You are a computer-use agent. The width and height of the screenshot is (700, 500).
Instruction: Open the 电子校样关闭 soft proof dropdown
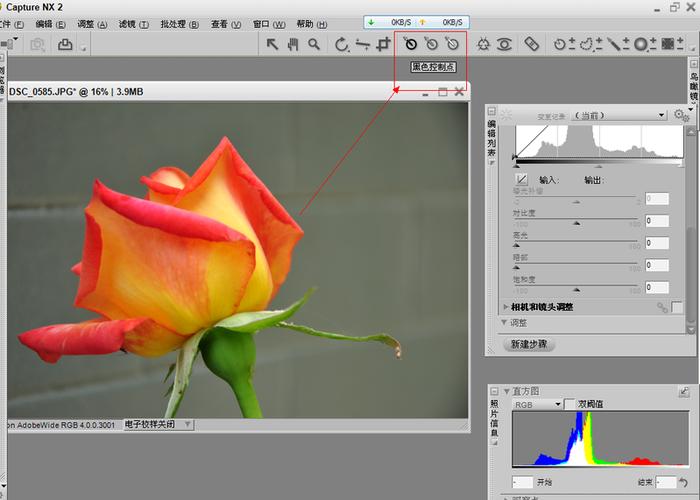point(158,425)
